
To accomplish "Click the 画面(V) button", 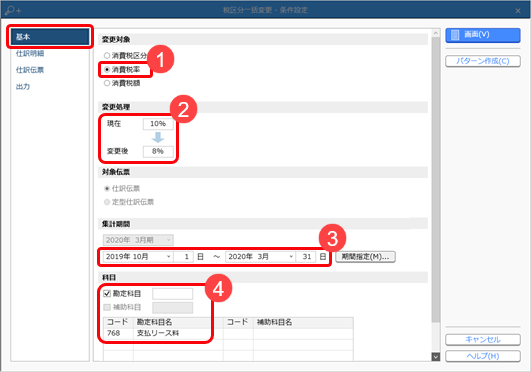I will (483, 35).
